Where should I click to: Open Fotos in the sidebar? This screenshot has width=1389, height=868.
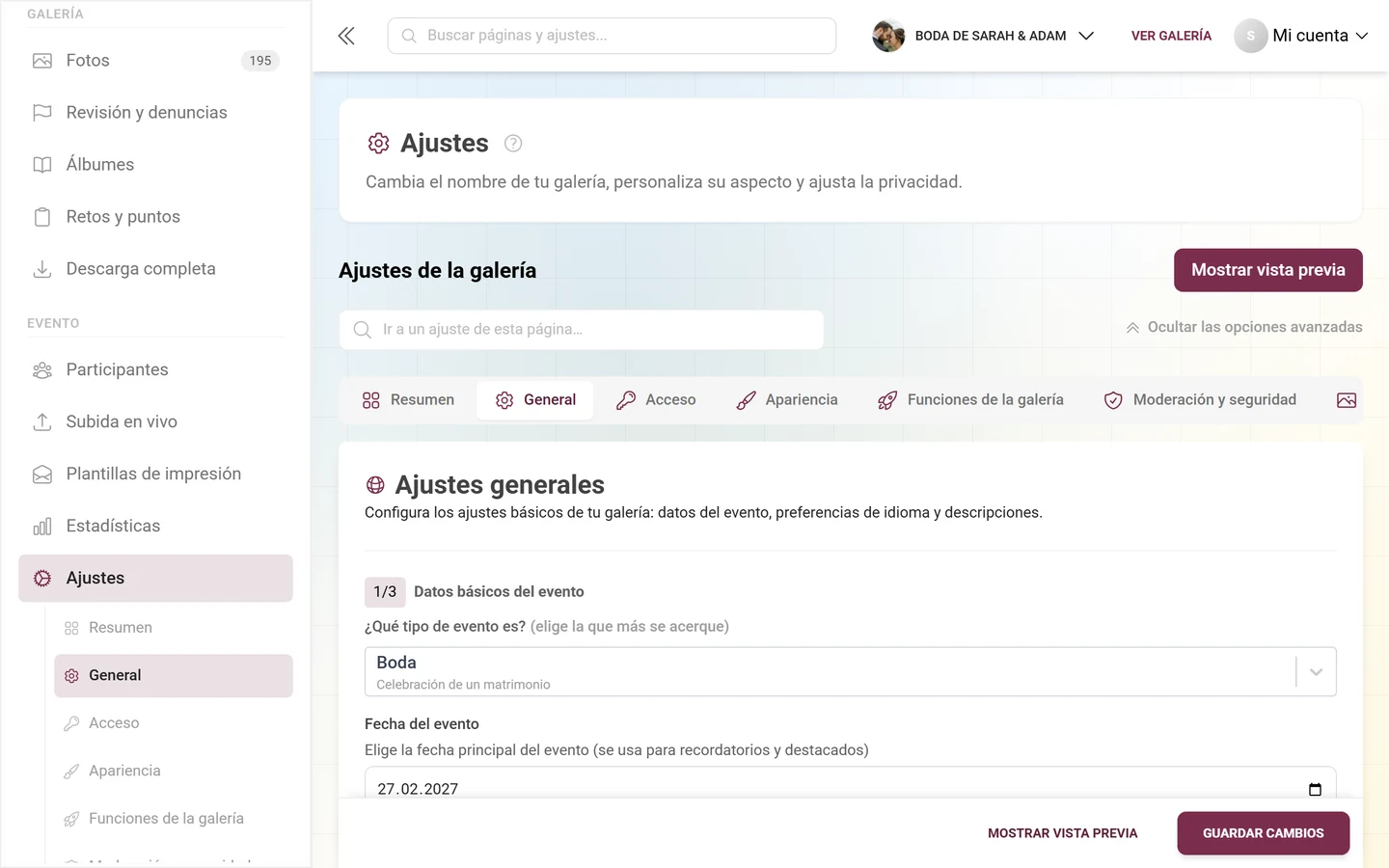pos(155,61)
